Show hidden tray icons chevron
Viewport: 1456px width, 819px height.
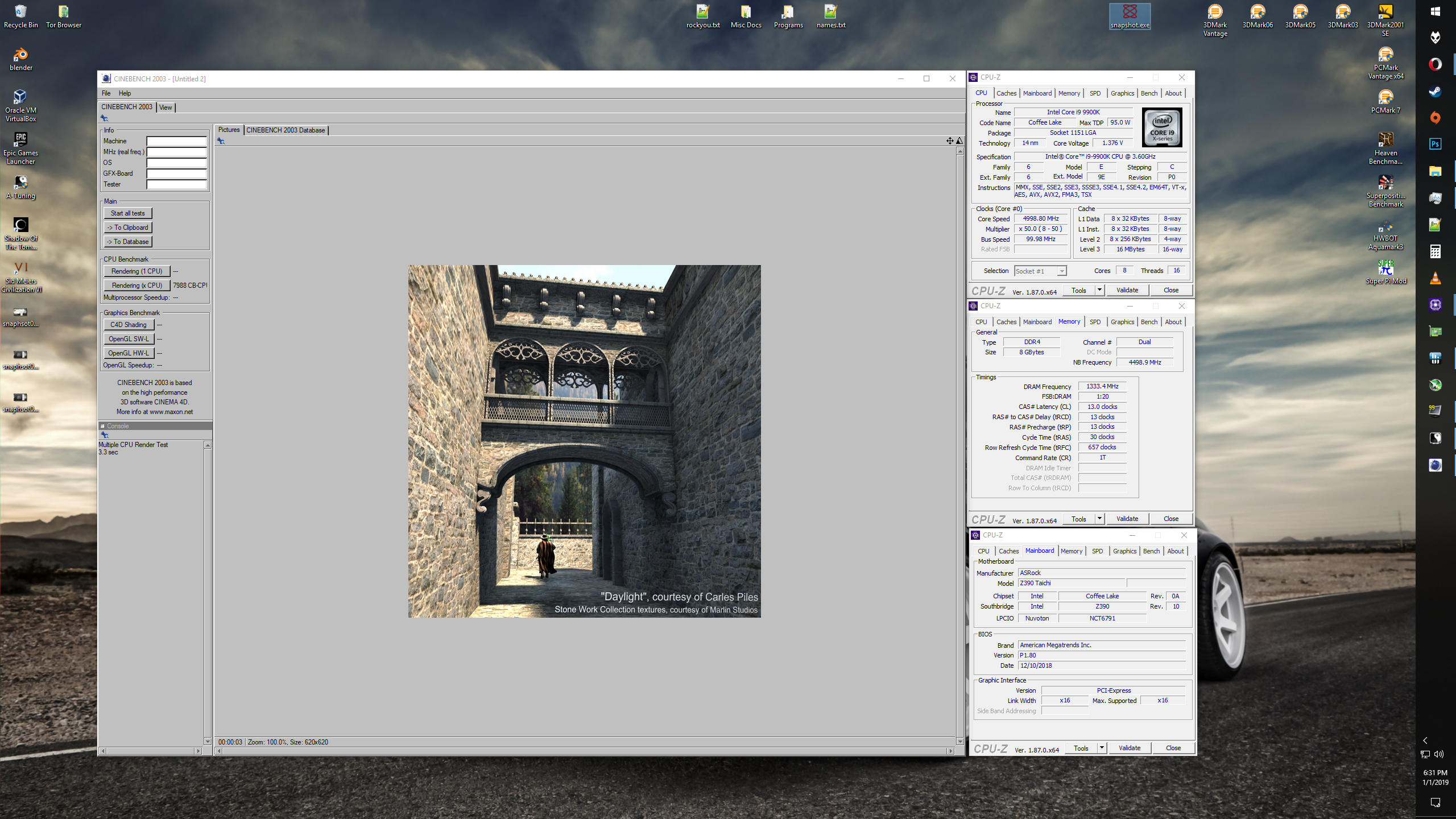point(1425,741)
